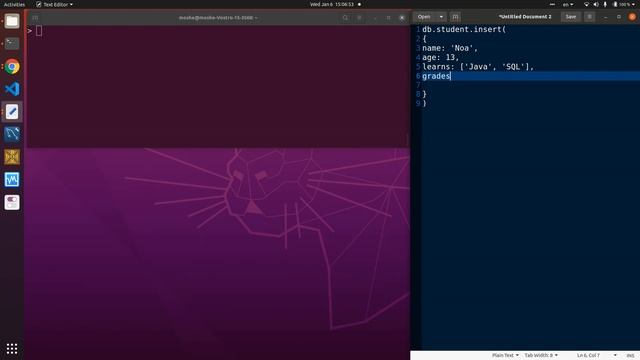Toggle INS insert mode in status bar
The height and width of the screenshot is (360, 640).
[x=630, y=356]
